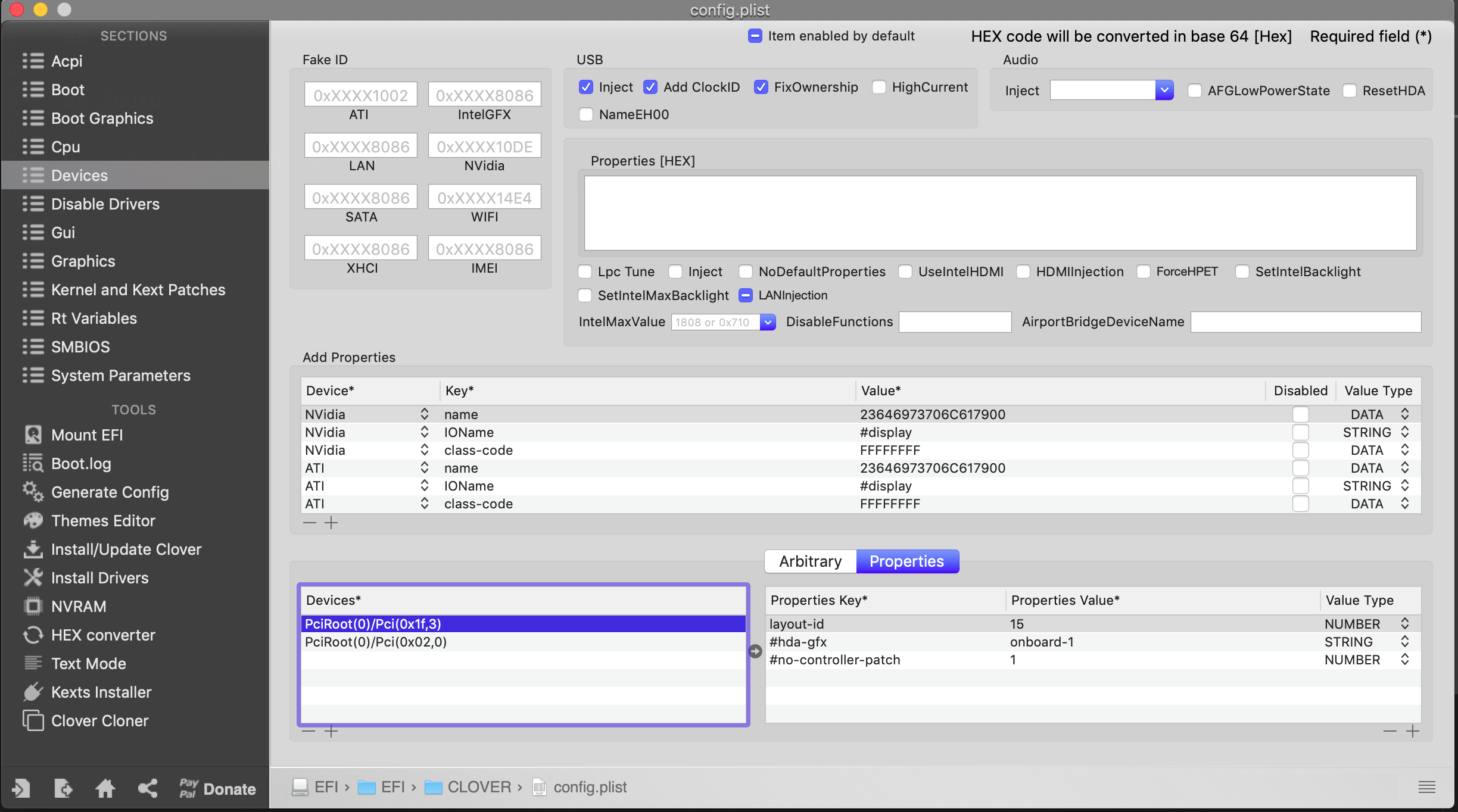Change value type for #hda-gfx property
The width and height of the screenshot is (1458, 812).
[1405, 642]
